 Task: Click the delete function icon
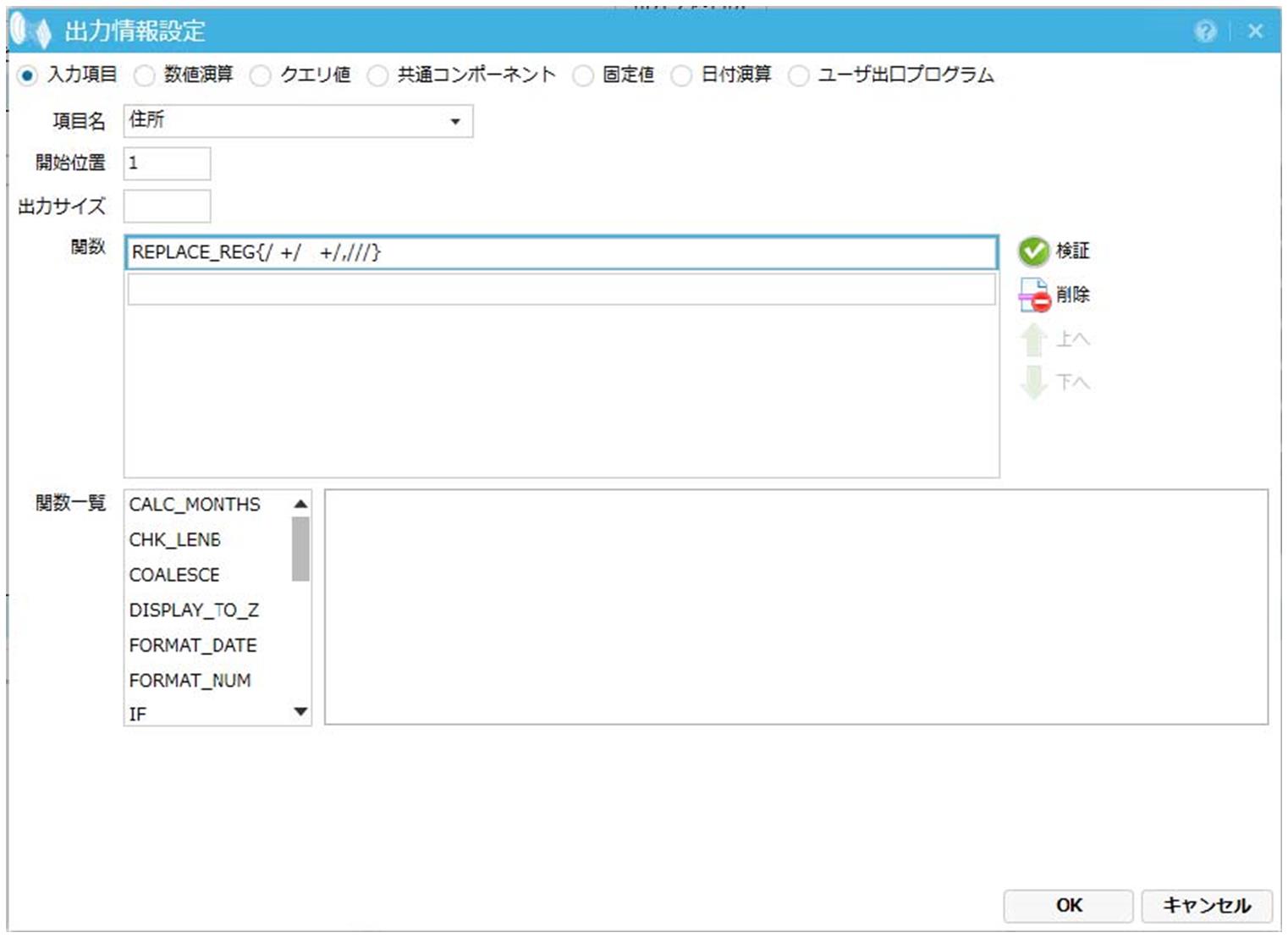tap(1033, 295)
